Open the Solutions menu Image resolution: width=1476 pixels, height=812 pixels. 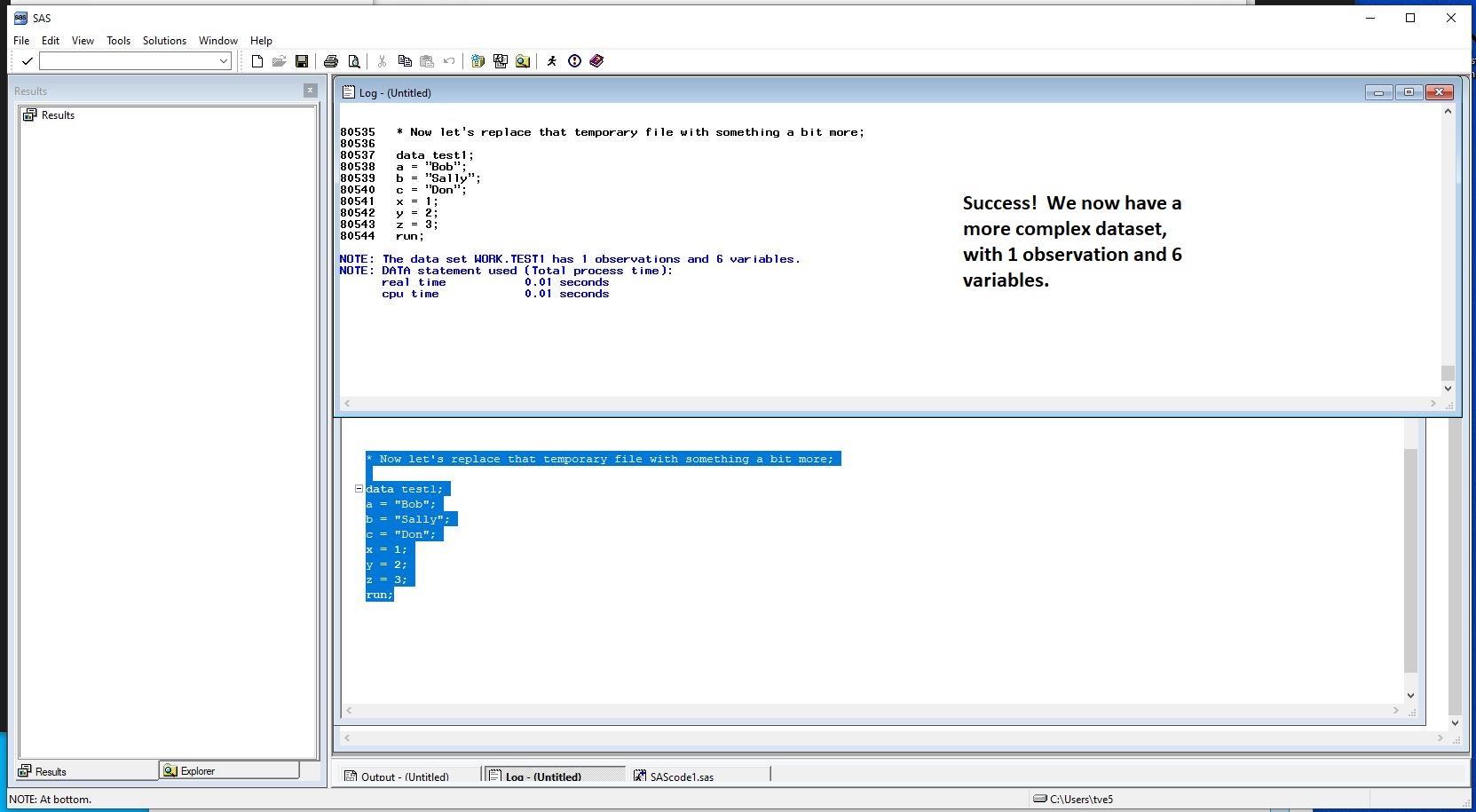[164, 41]
